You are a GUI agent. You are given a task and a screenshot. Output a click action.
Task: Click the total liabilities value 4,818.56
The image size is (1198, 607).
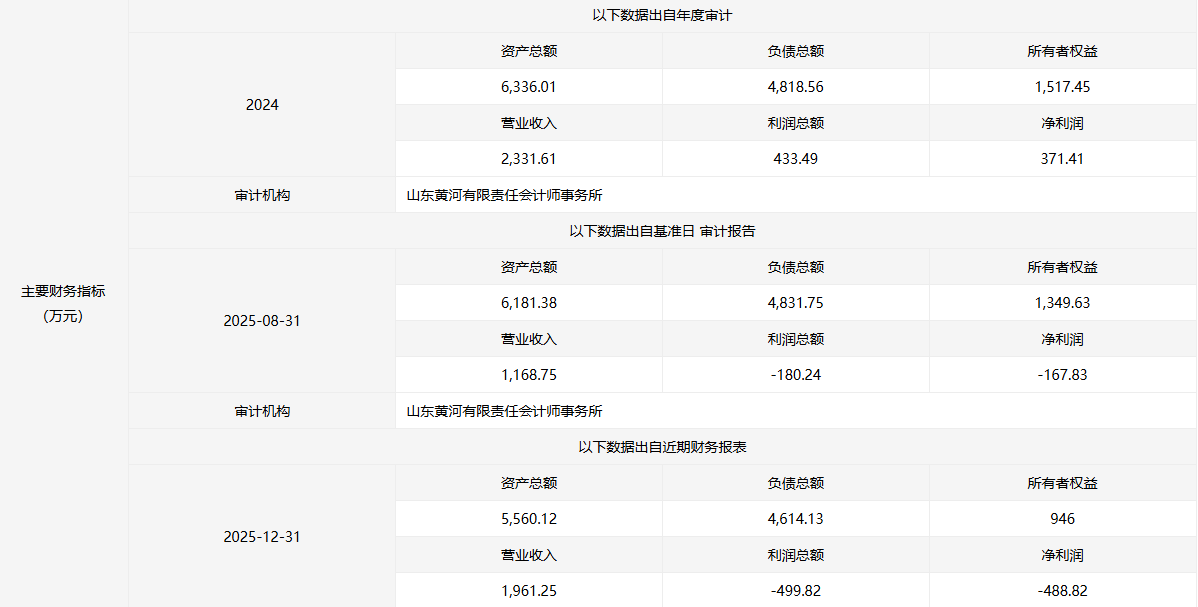795,87
